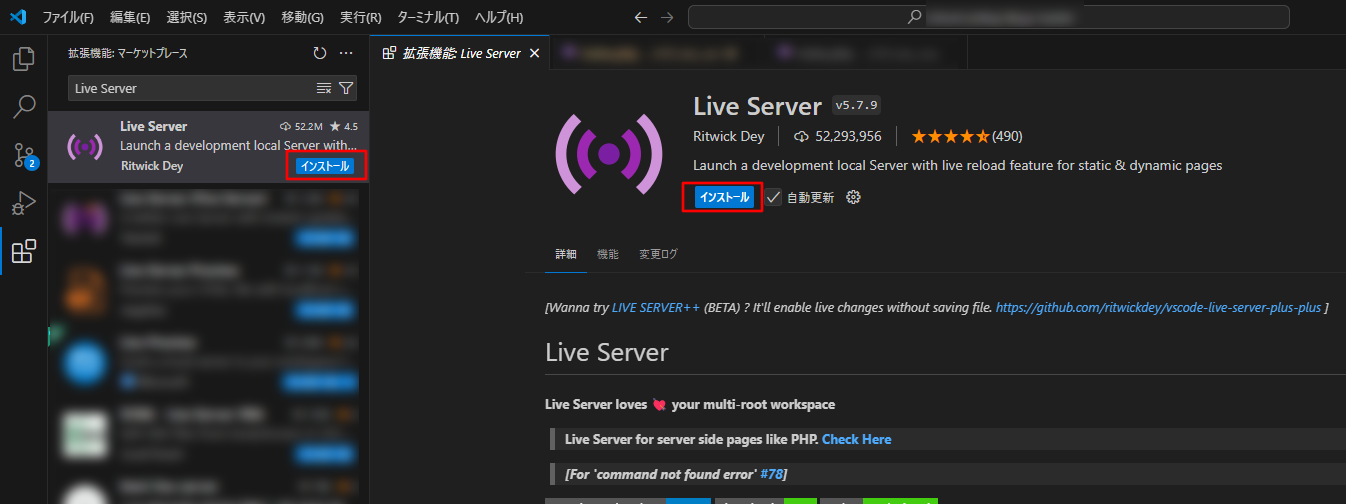Open the 表示(V) menu
This screenshot has height=504, width=1346.
pyautogui.click(x=244, y=18)
